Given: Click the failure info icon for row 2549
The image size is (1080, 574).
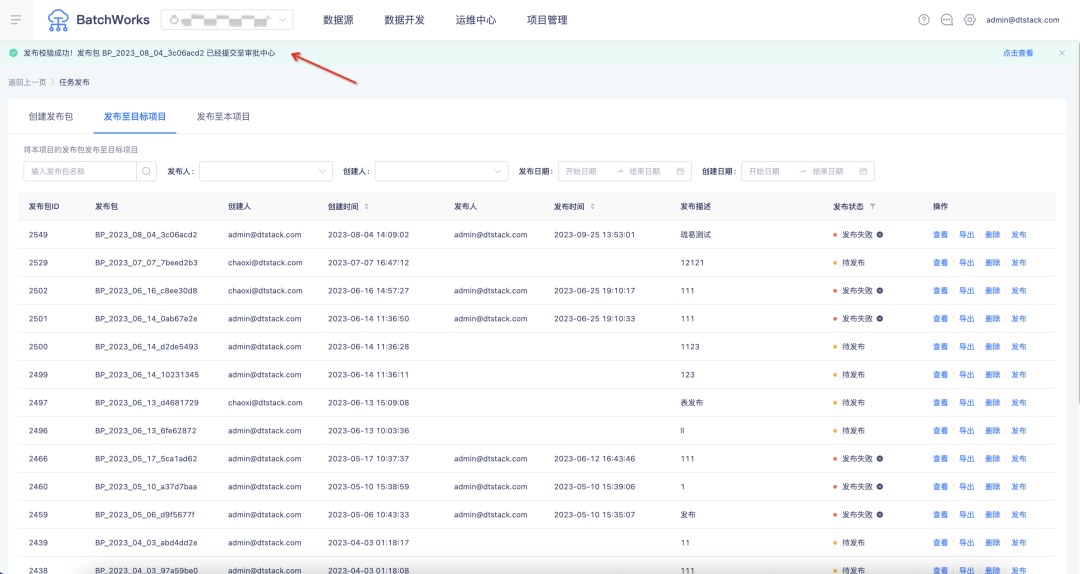Looking at the screenshot, I should click(x=880, y=235).
